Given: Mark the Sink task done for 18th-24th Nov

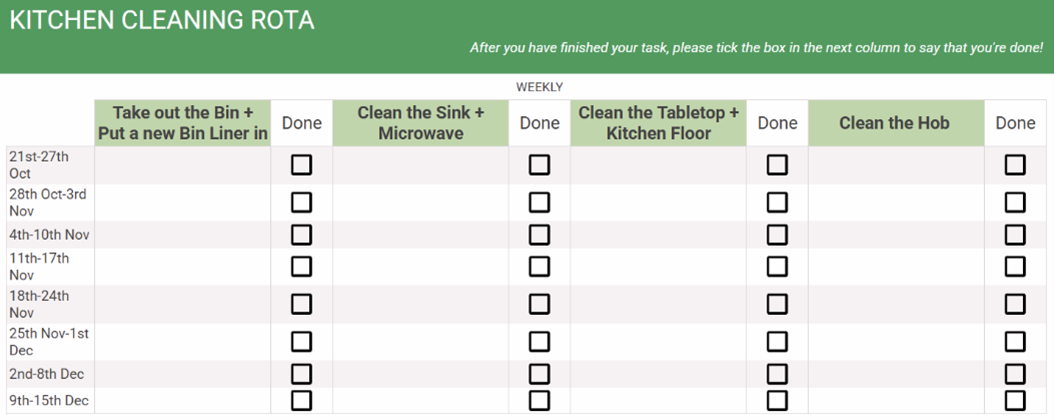Looking at the screenshot, I should coord(539,304).
